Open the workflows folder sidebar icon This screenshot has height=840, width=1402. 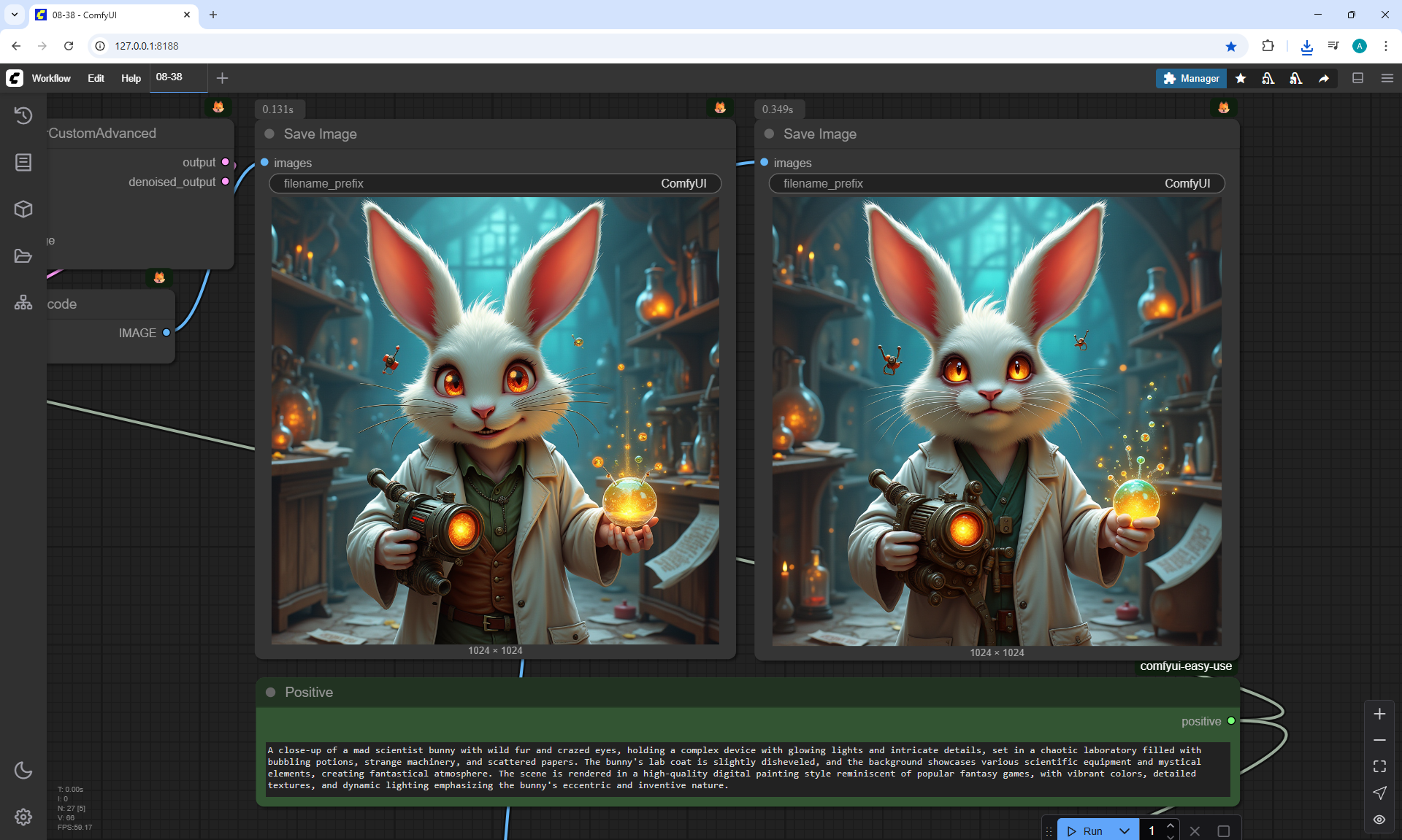coord(23,256)
